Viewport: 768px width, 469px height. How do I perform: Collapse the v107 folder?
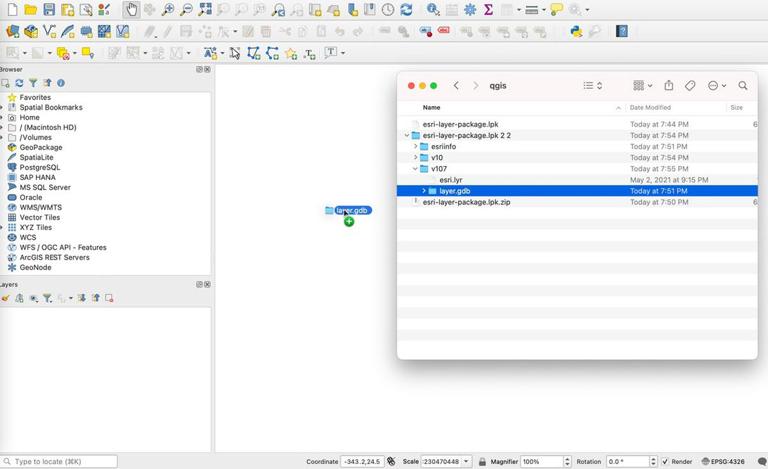coord(415,169)
